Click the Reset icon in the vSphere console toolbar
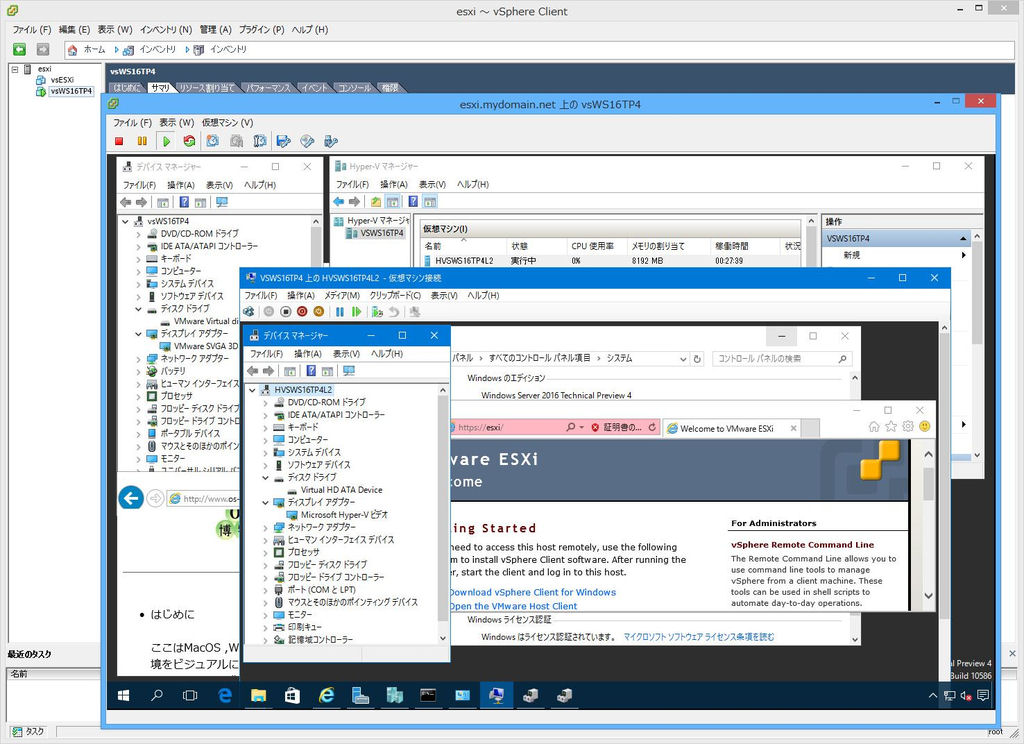Image resolution: width=1024 pixels, height=744 pixels. tap(189, 141)
